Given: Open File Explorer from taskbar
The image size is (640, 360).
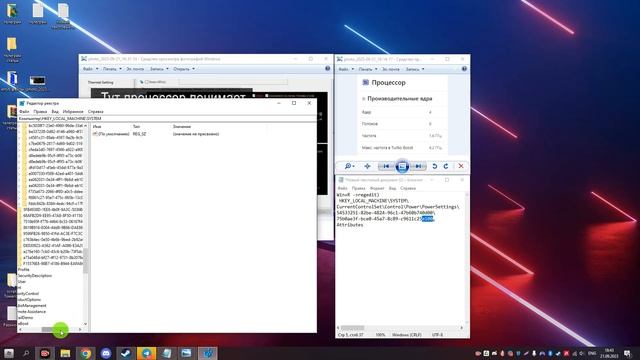Looking at the screenshot, I should click(65, 353).
